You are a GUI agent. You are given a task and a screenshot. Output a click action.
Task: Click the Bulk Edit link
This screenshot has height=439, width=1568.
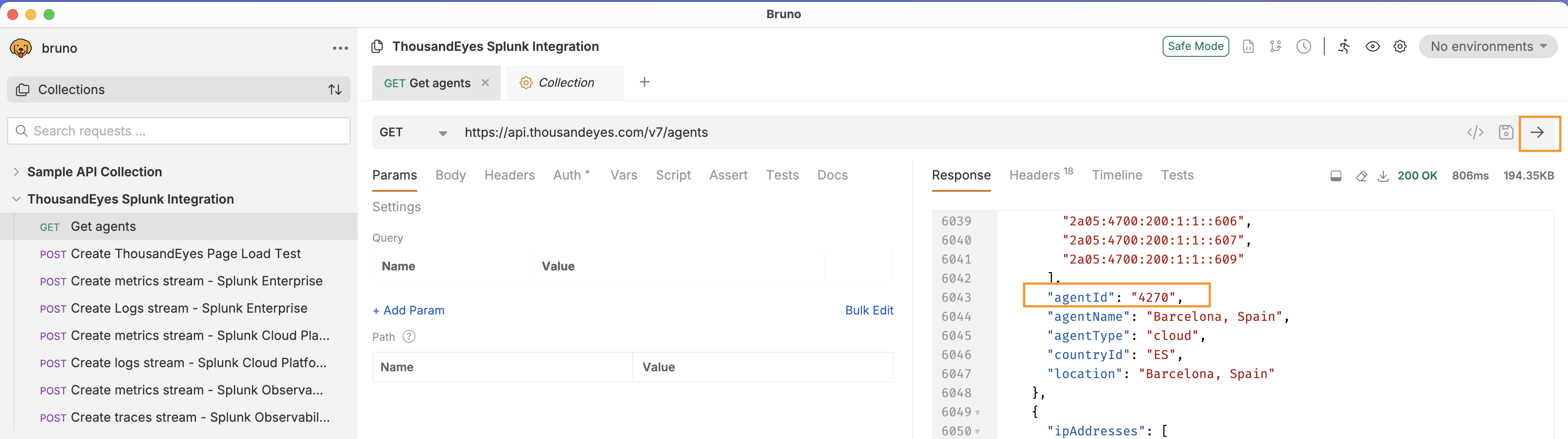(868, 310)
